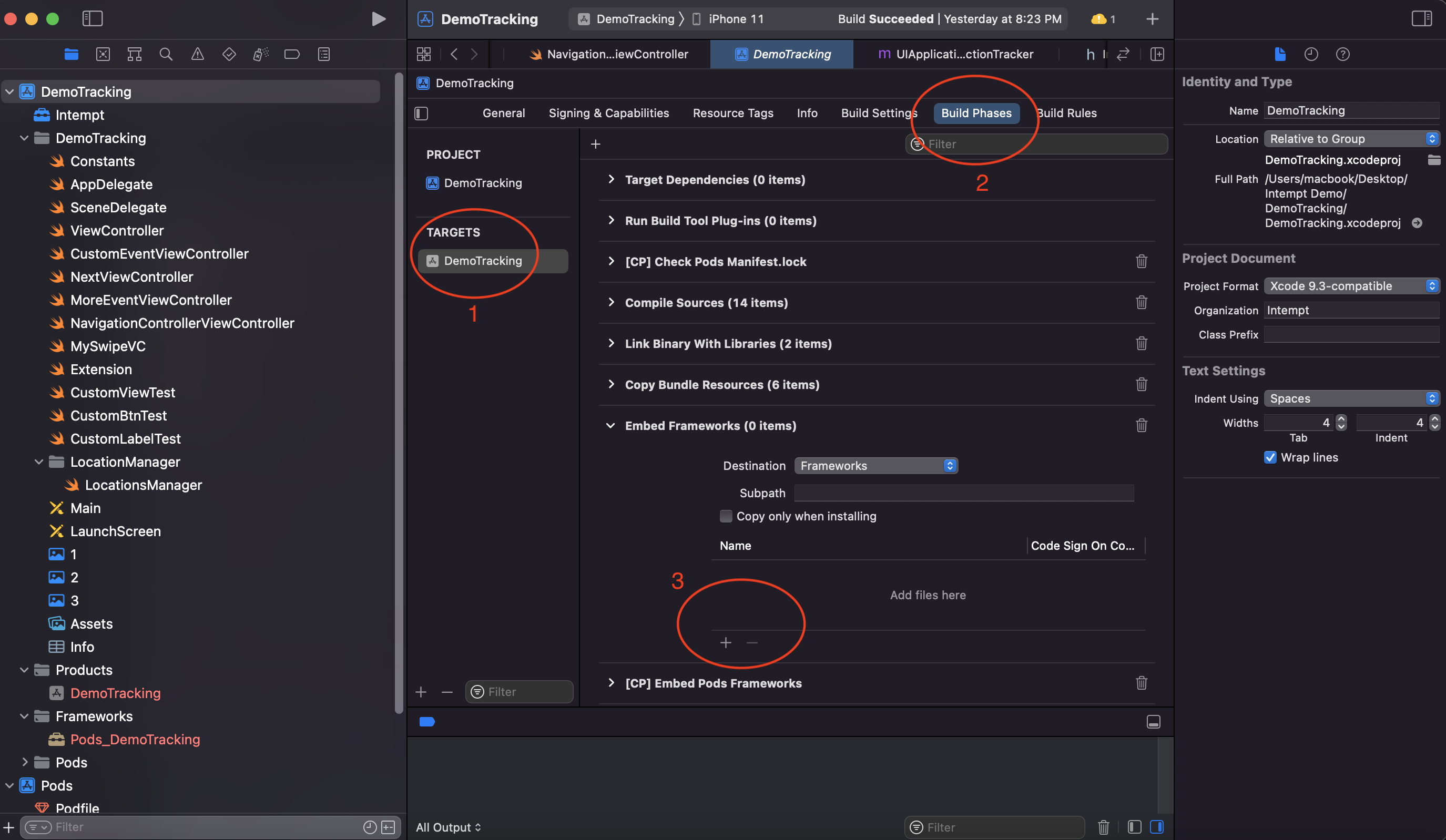This screenshot has width=1446, height=840.
Task: Open the Test navigator diamond icon
Action: [229, 55]
